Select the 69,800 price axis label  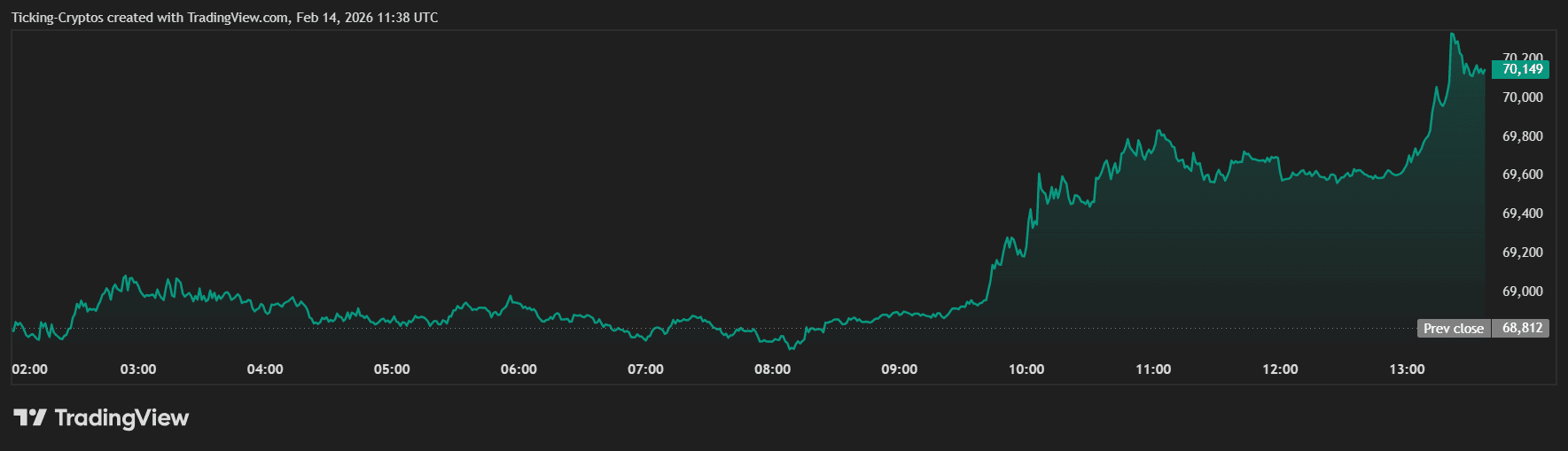pos(1522,136)
